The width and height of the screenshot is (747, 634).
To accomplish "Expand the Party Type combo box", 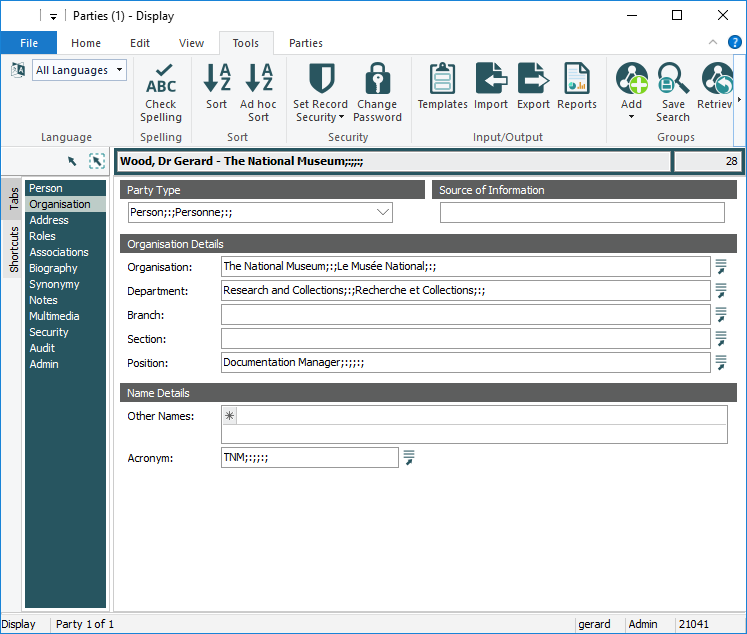I will click(x=383, y=212).
